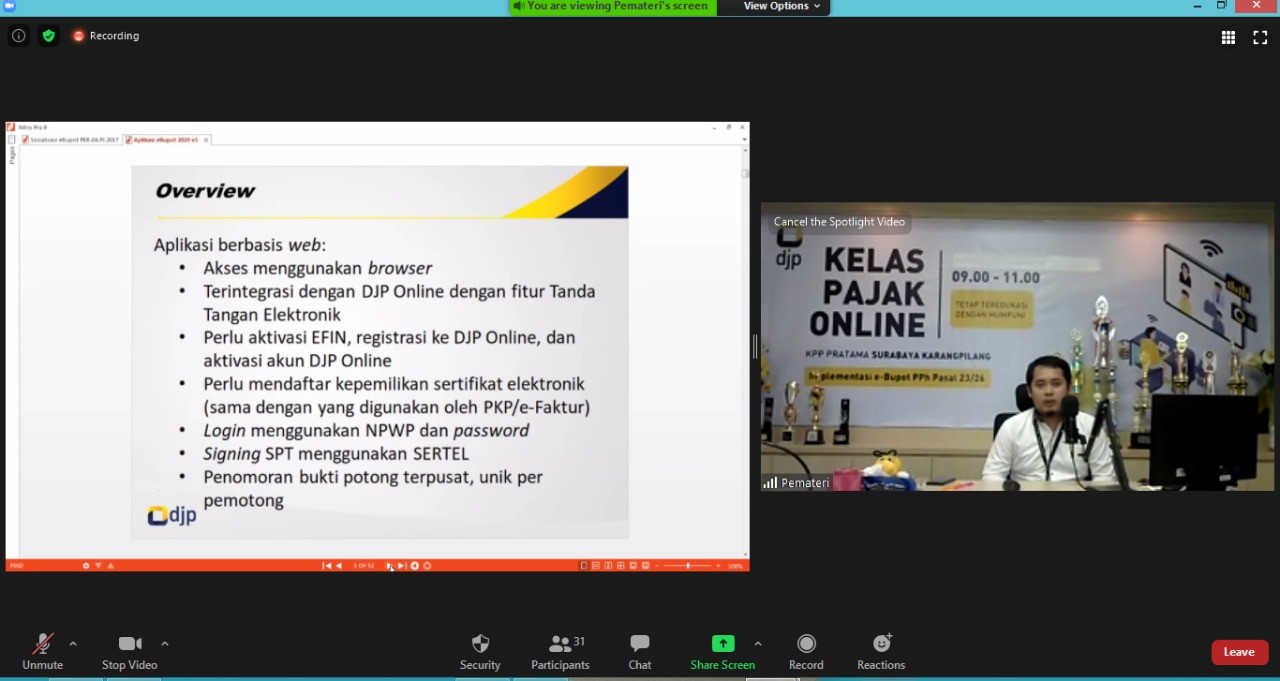Switch to Aplikasi eBupot 2020 tab
1280x681 pixels.
162,140
